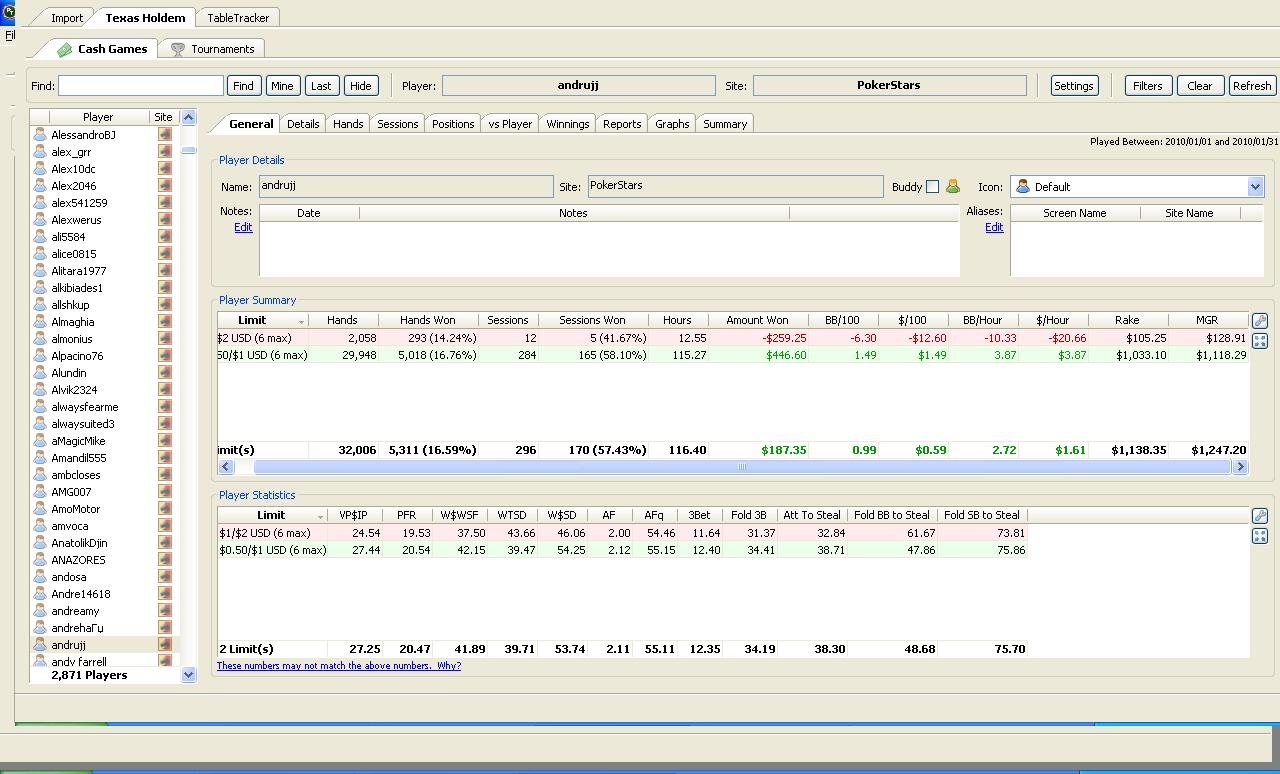Open the player Icon dropdown showing Default
The width and height of the screenshot is (1280, 774).
pyautogui.click(x=1255, y=187)
